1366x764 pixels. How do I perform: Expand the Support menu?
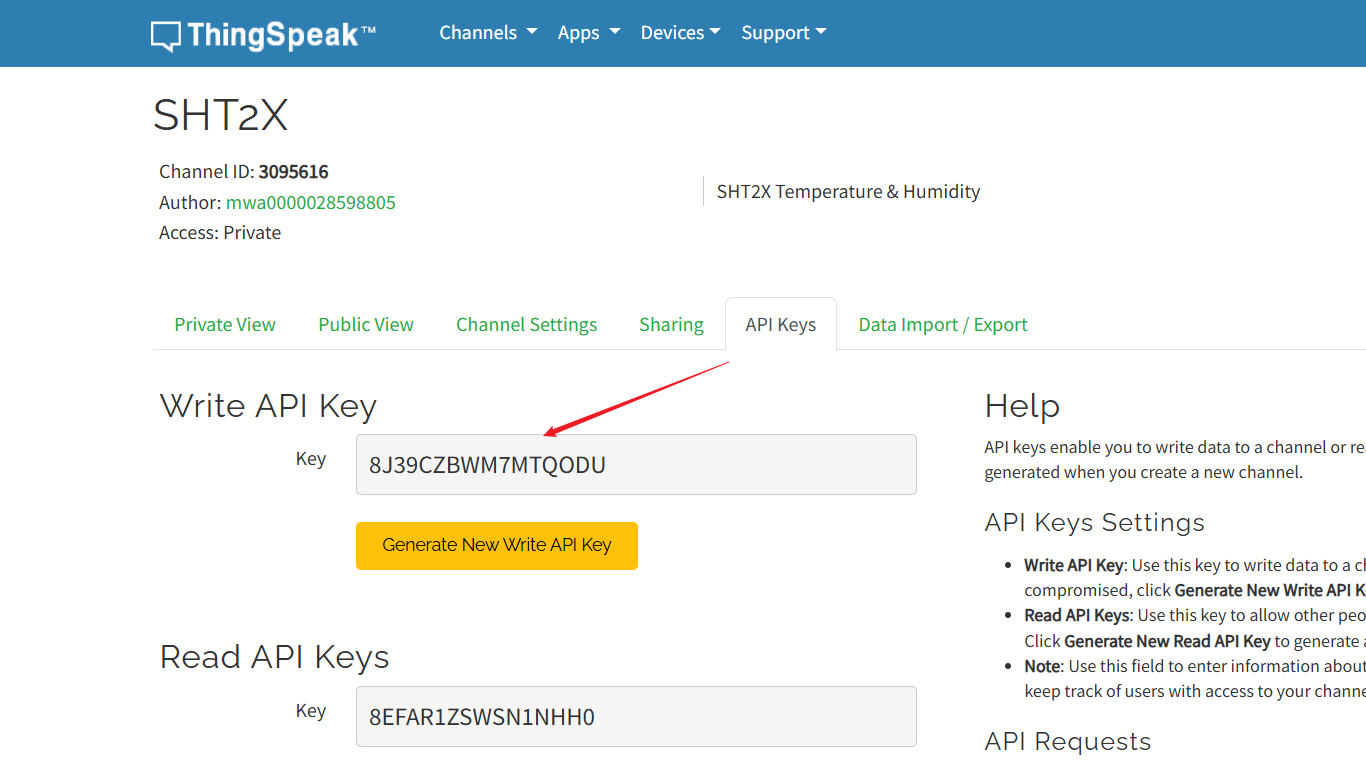point(784,33)
